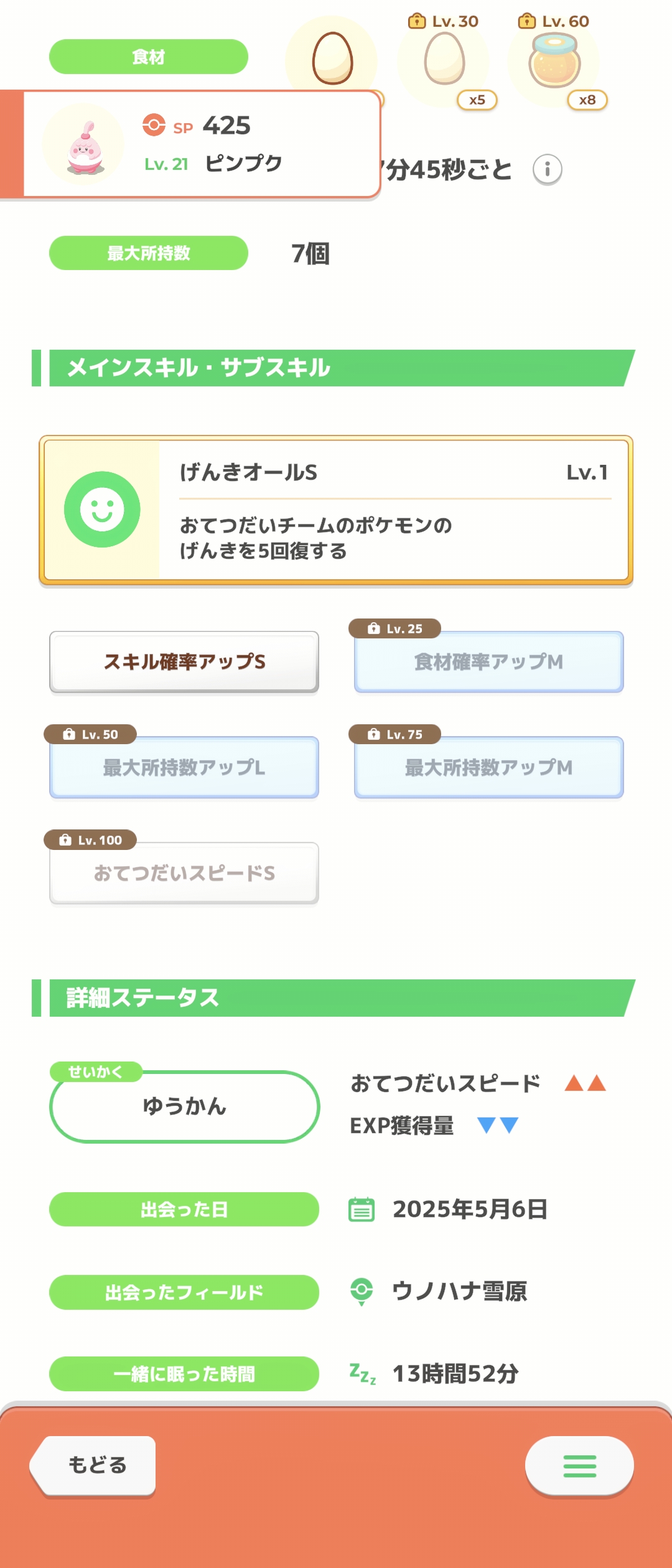This screenshot has height=1568, width=672.
Task: Tap the locked 食材確率アップM sub skill
Action: pos(489,661)
